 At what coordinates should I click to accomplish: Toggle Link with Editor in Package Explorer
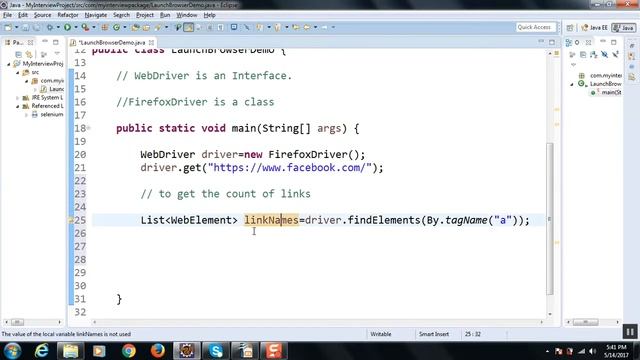(x=29, y=54)
